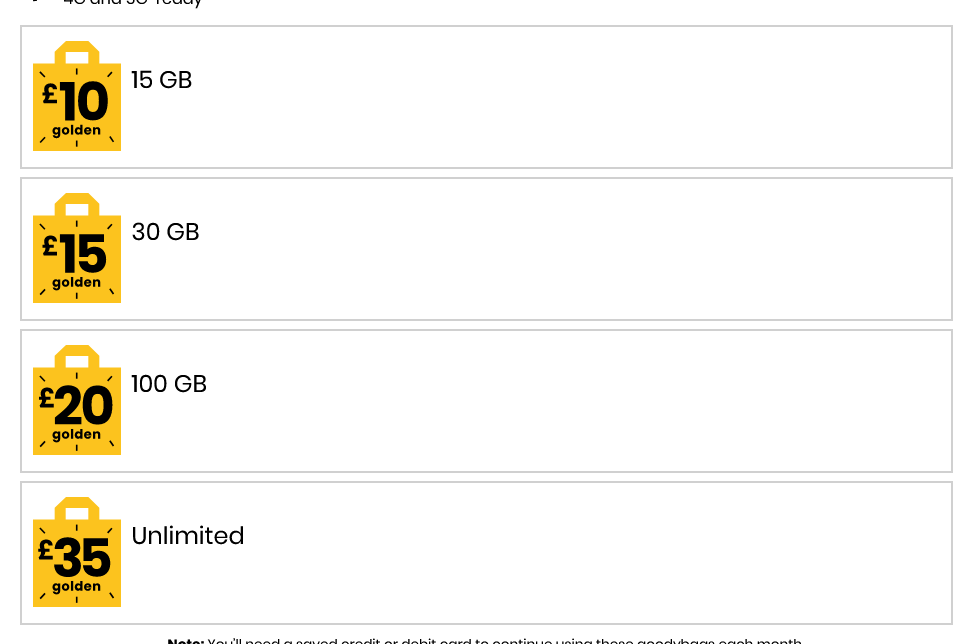960x644 pixels.
Task: Choose the 30 GB plan card
Action: (x=486, y=249)
